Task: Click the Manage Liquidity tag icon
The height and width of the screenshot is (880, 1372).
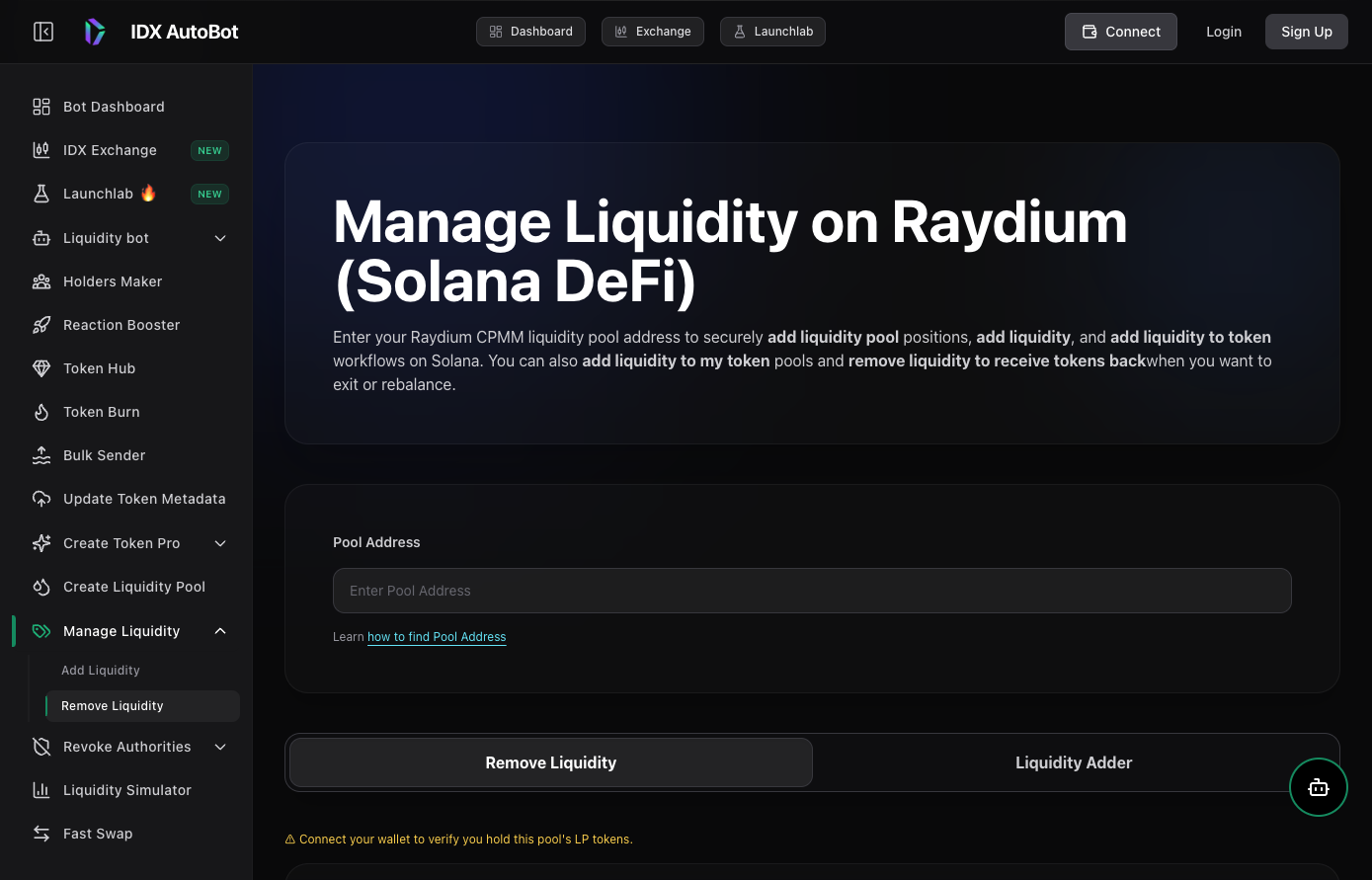Action: click(x=41, y=631)
